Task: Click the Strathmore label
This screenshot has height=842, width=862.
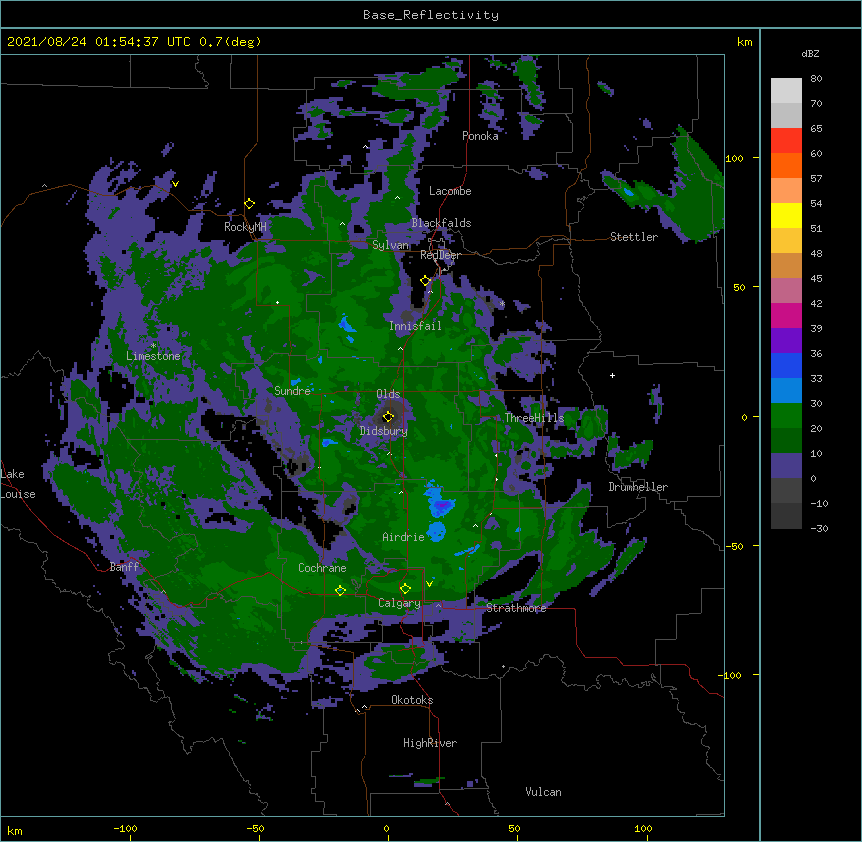Action: (x=516, y=608)
